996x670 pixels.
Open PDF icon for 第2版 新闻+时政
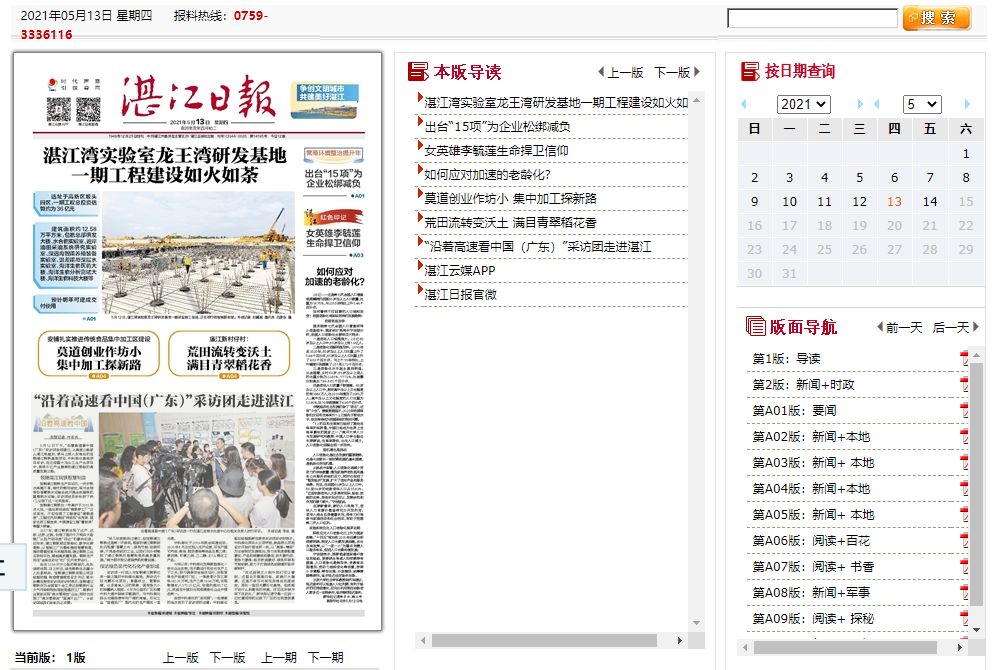click(964, 384)
